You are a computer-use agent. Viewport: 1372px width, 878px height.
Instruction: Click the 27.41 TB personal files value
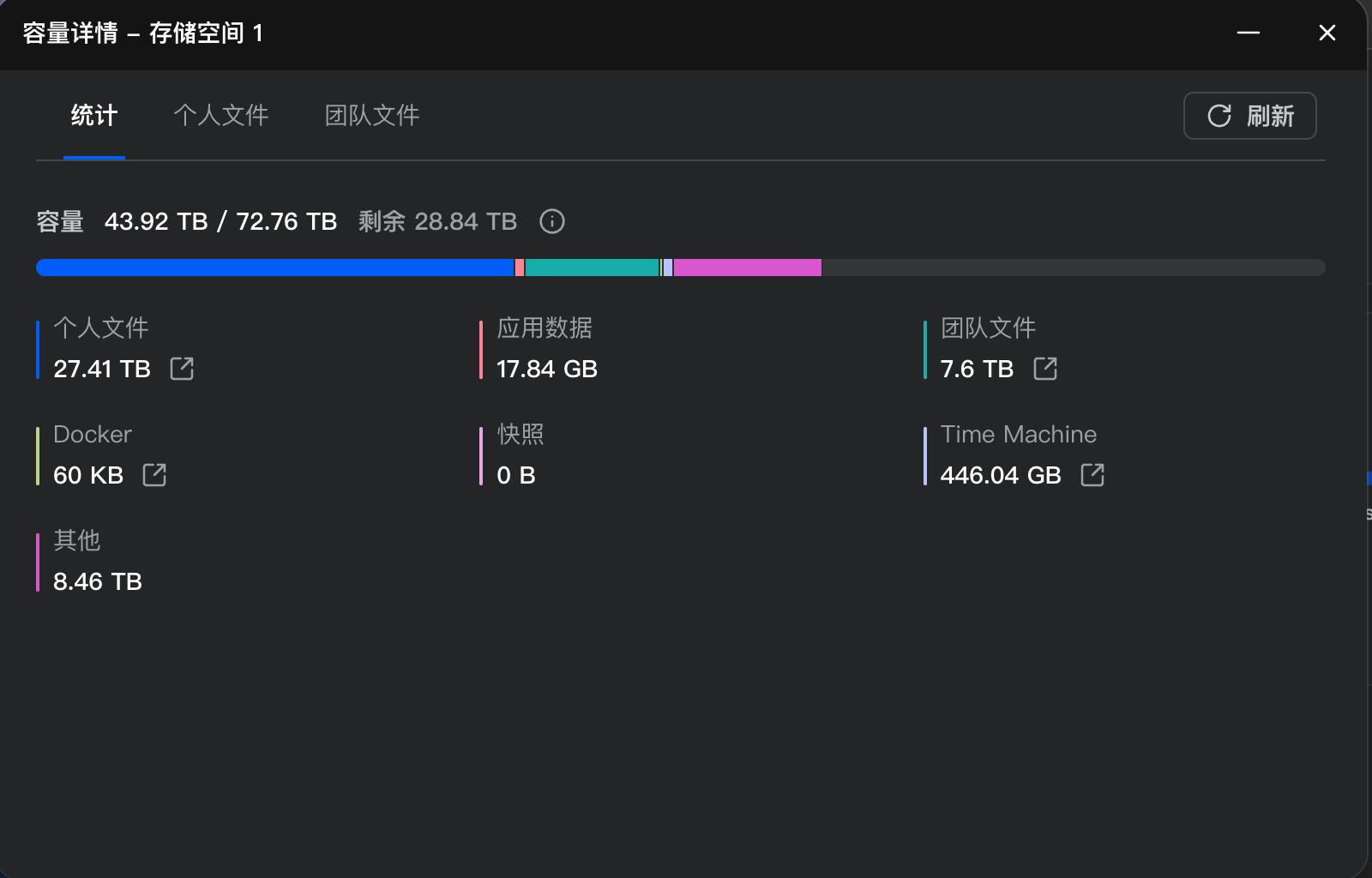click(x=101, y=369)
